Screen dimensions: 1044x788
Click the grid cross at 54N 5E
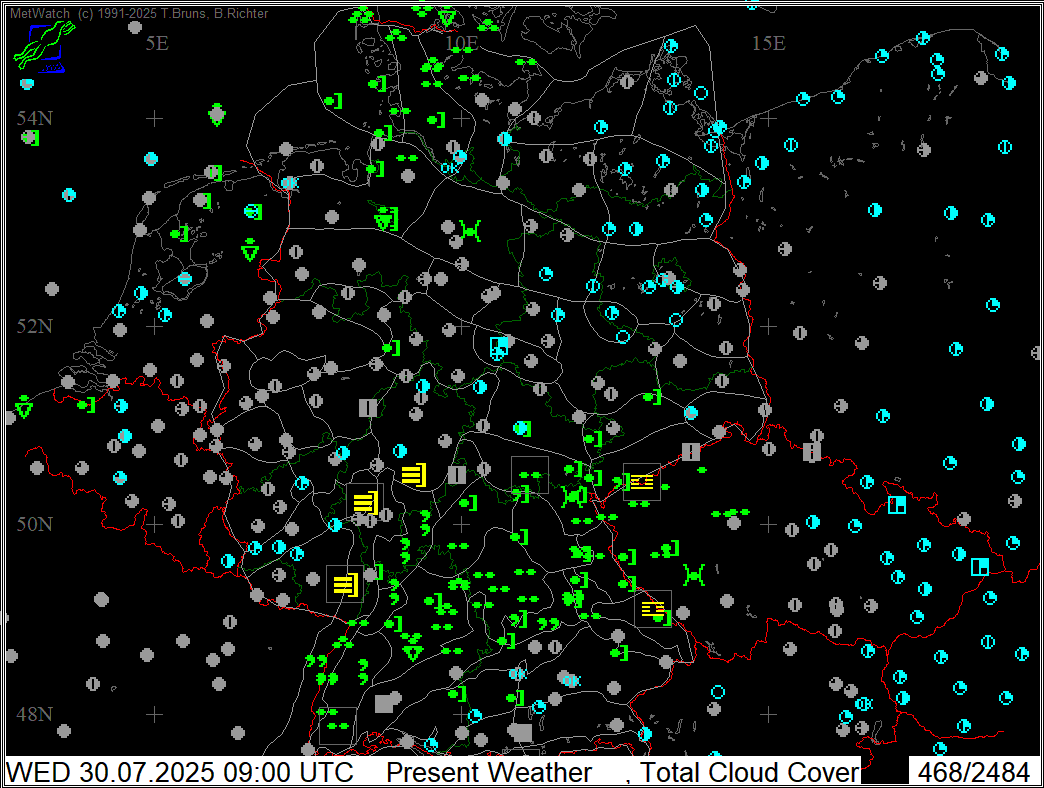154,118
